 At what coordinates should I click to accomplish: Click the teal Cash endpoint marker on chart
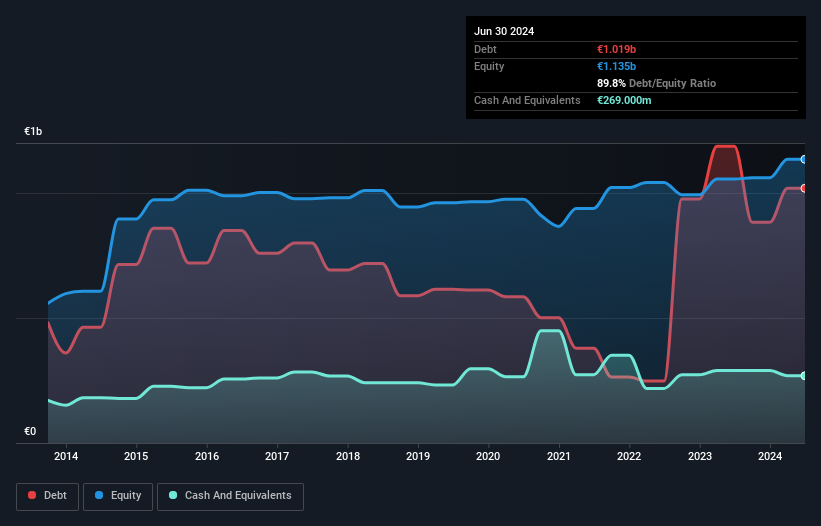(x=804, y=376)
